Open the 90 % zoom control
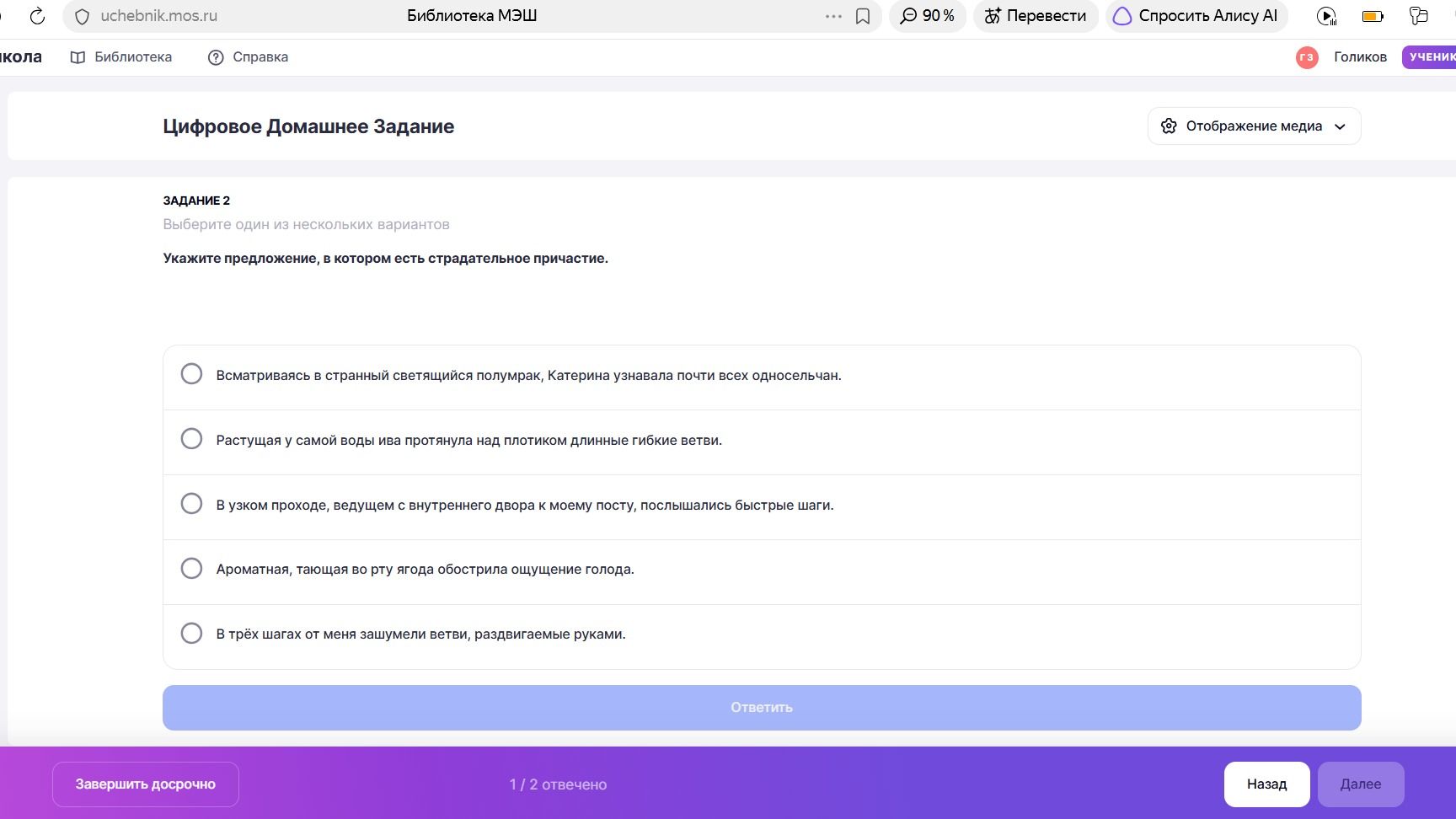 927,16
